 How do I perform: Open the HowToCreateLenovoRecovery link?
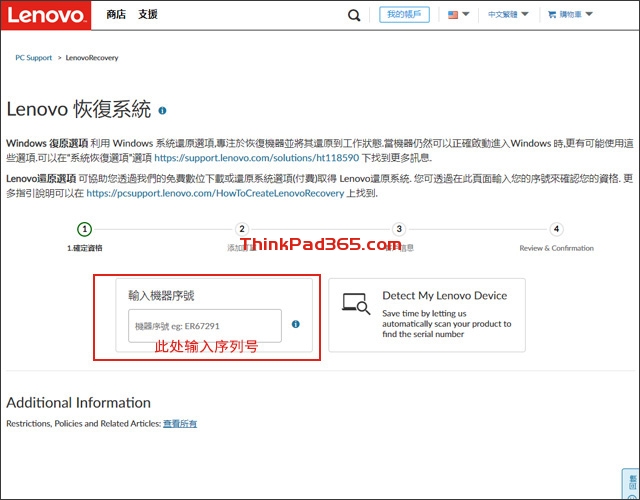click(215, 193)
